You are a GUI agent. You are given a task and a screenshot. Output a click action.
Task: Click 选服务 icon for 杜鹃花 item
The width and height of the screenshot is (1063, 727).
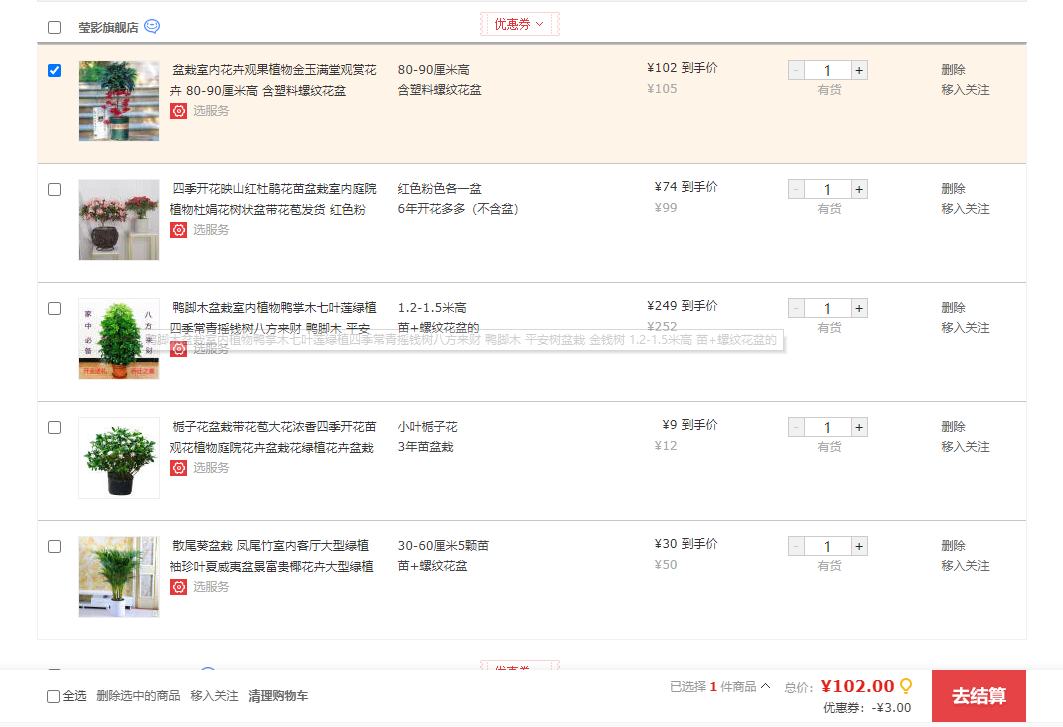tap(178, 230)
